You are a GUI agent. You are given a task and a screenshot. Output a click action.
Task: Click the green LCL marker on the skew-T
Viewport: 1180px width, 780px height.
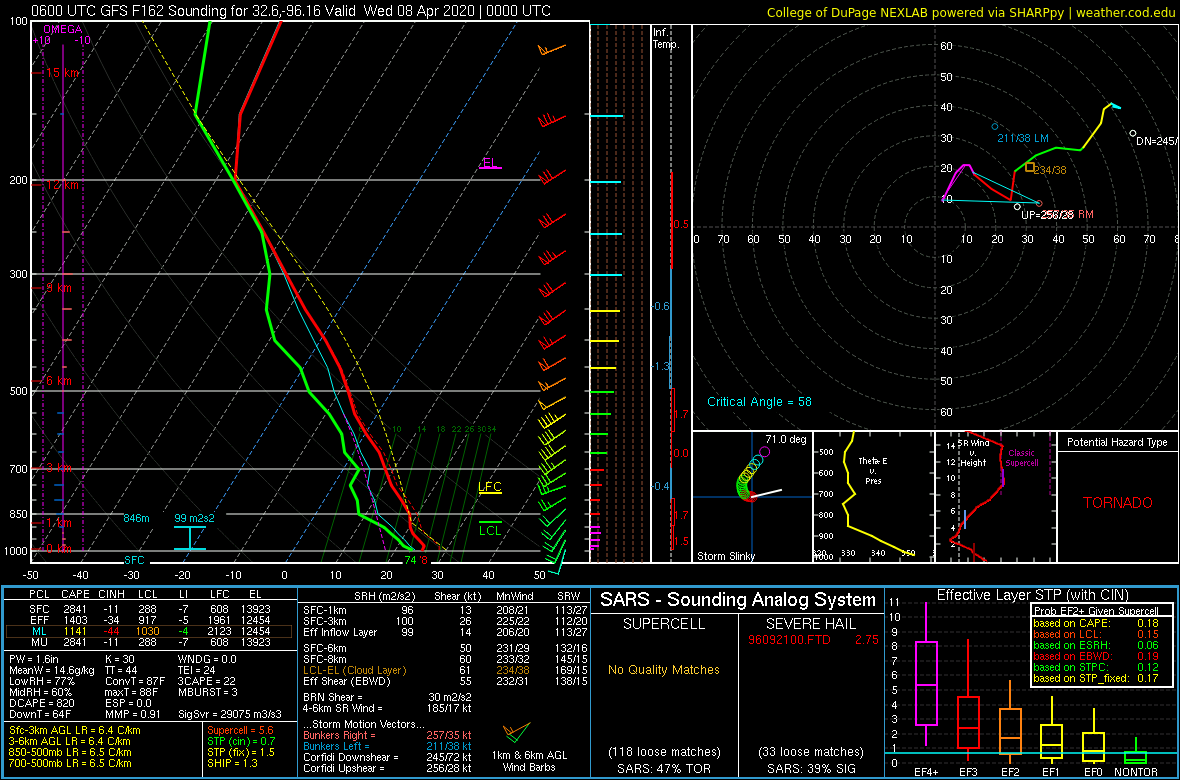pos(490,527)
